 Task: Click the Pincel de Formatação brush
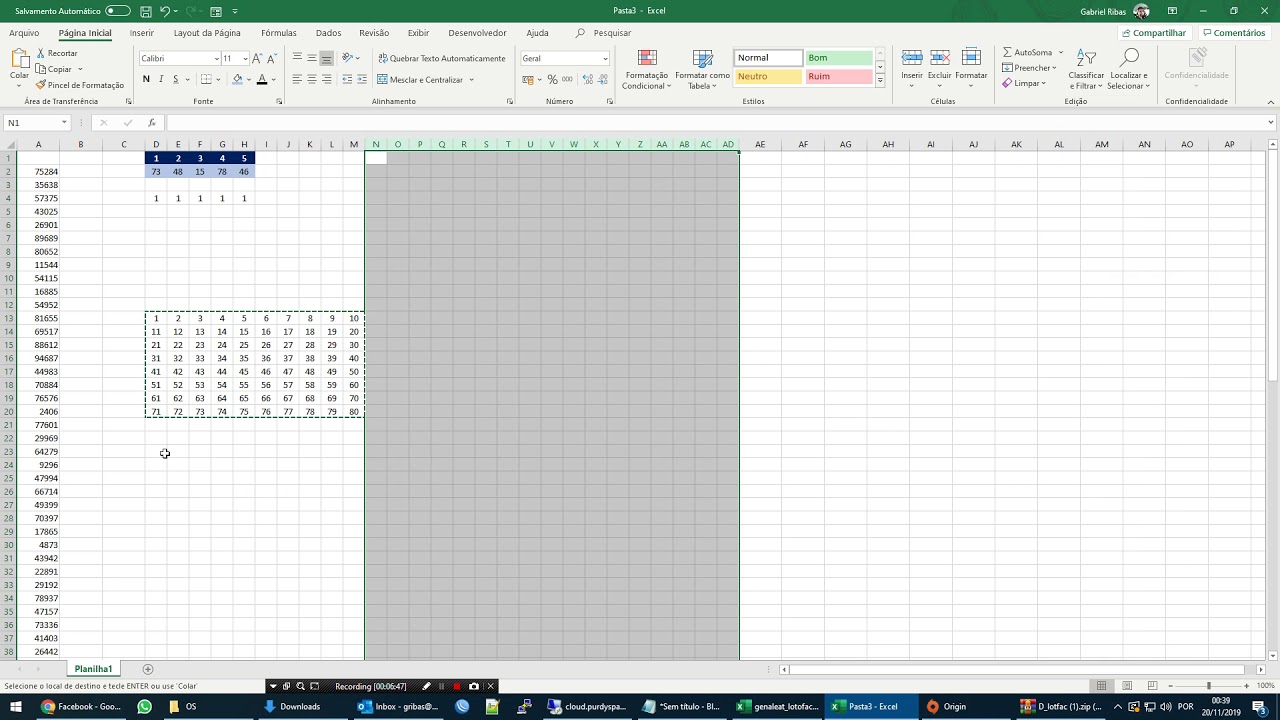(41, 85)
